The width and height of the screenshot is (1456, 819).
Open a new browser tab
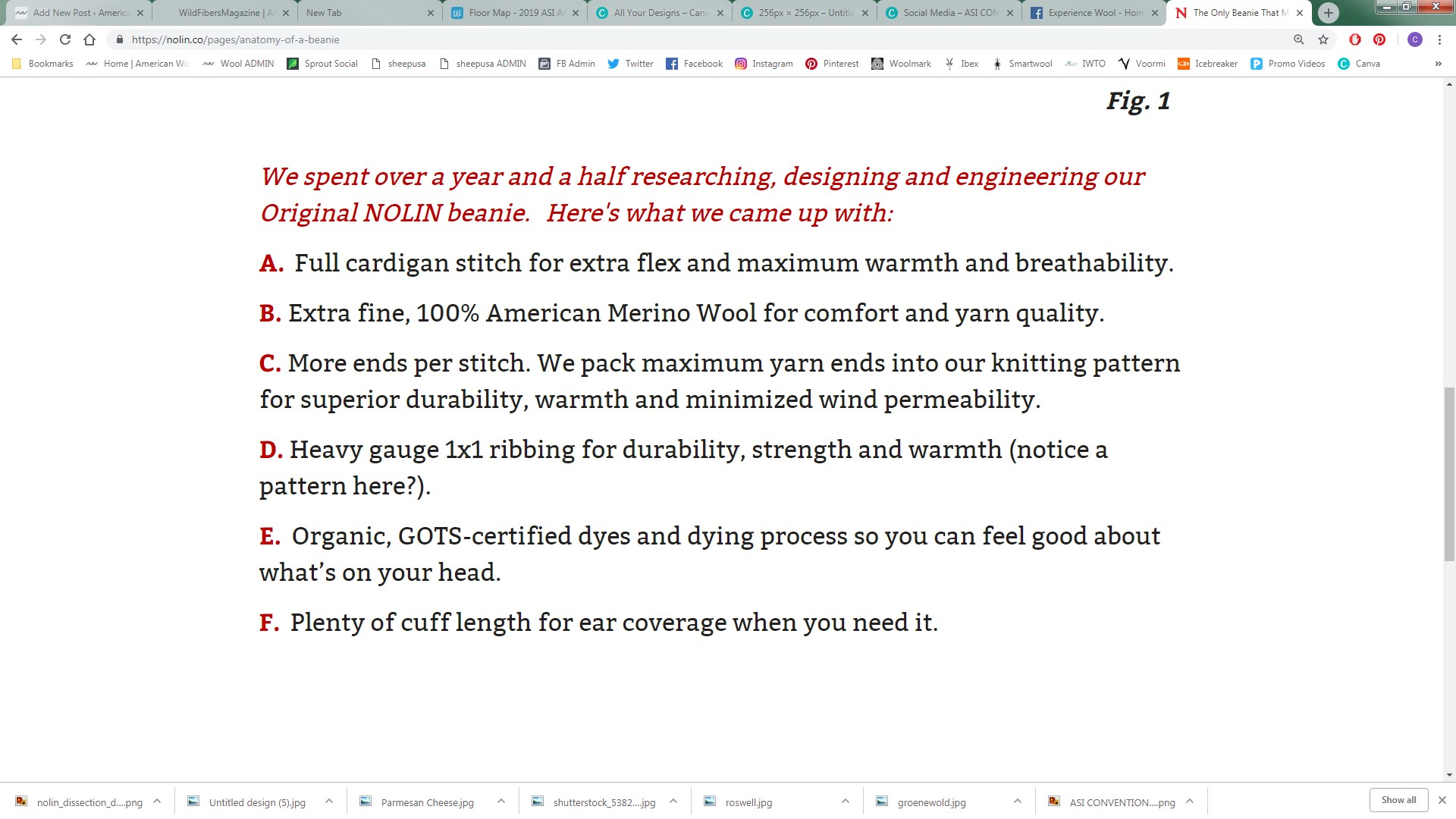point(1328,13)
